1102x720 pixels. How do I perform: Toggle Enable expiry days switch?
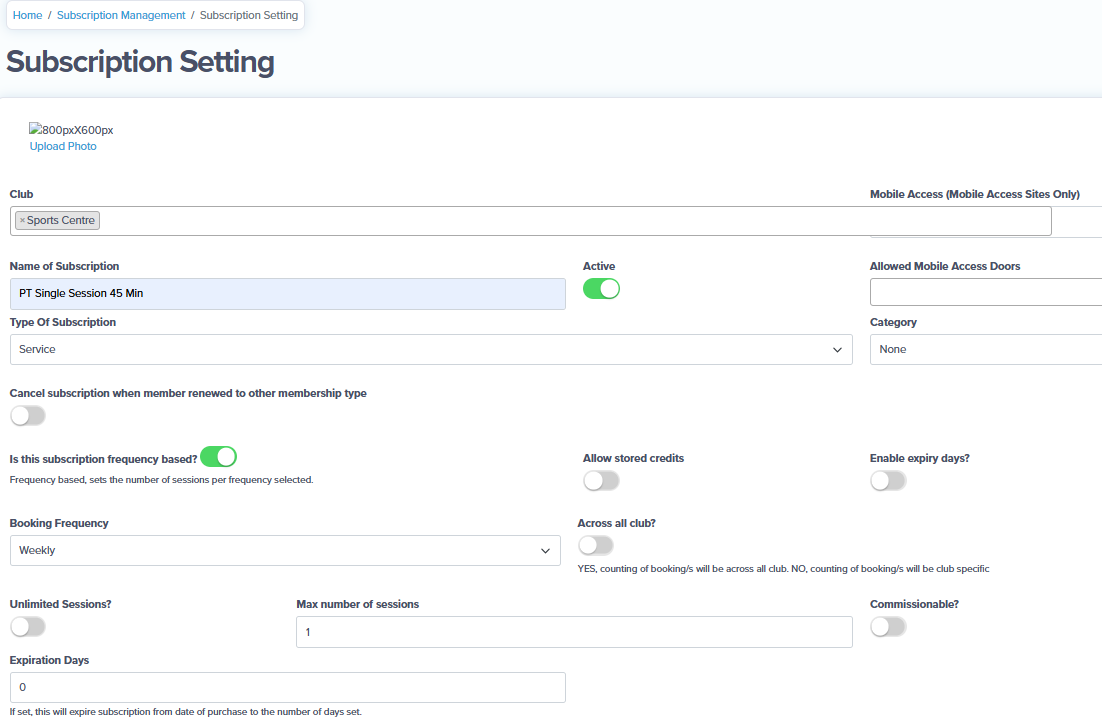888,481
